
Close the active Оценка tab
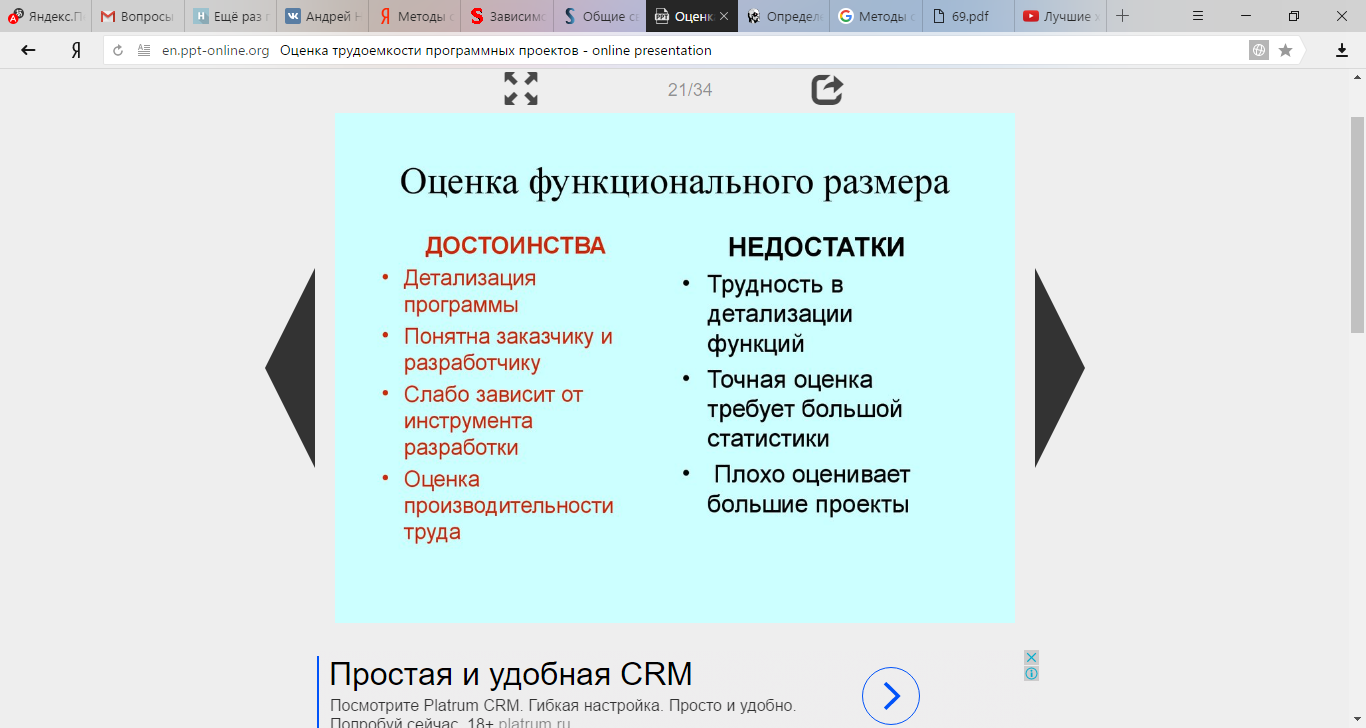click(724, 16)
